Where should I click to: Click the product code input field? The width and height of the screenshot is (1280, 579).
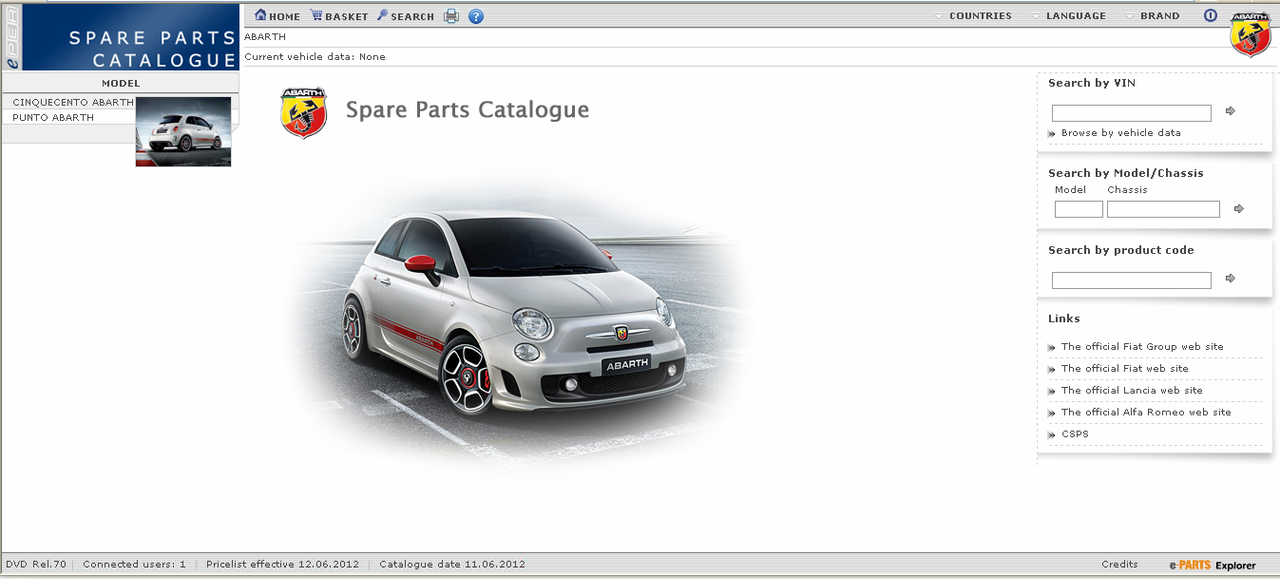tap(1131, 280)
